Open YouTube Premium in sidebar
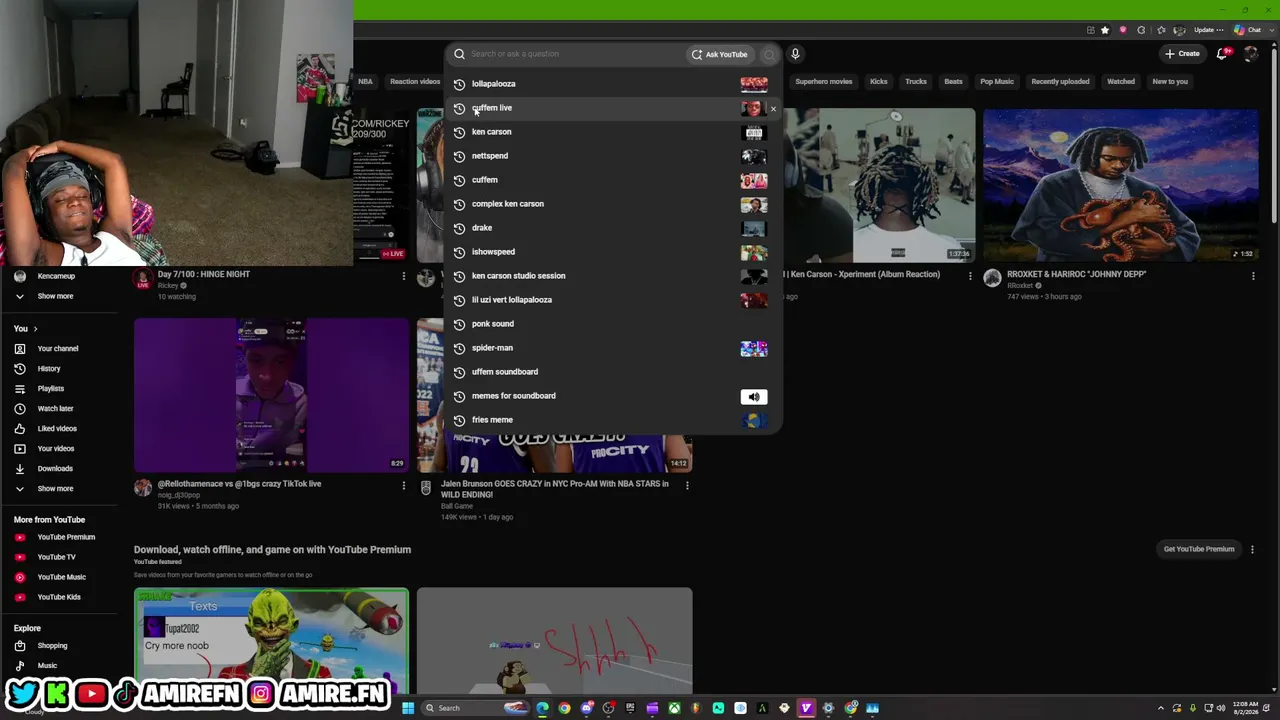This screenshot has width=1280, height=720. (x=66, y=537)
